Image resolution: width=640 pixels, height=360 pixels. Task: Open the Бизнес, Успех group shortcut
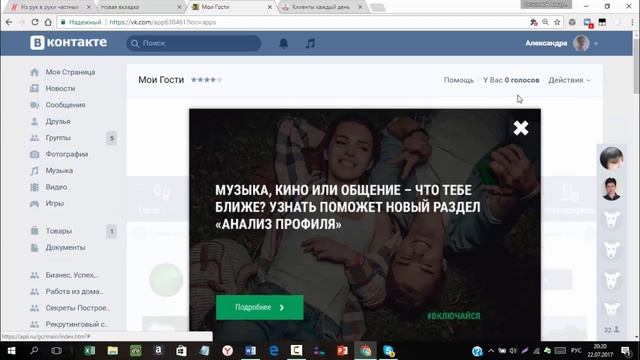72,275
